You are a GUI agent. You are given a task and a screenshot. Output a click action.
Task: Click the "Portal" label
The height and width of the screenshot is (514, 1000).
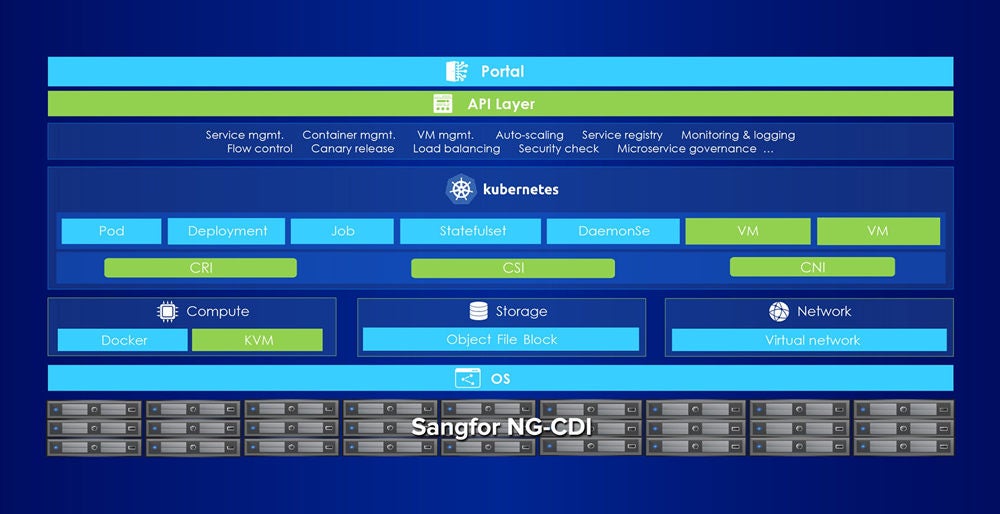503,71
